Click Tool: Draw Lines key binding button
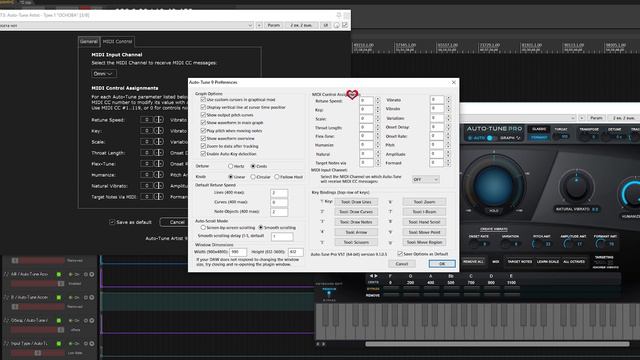The width and height of the screenshot is (640, 360). click(356, 202)
